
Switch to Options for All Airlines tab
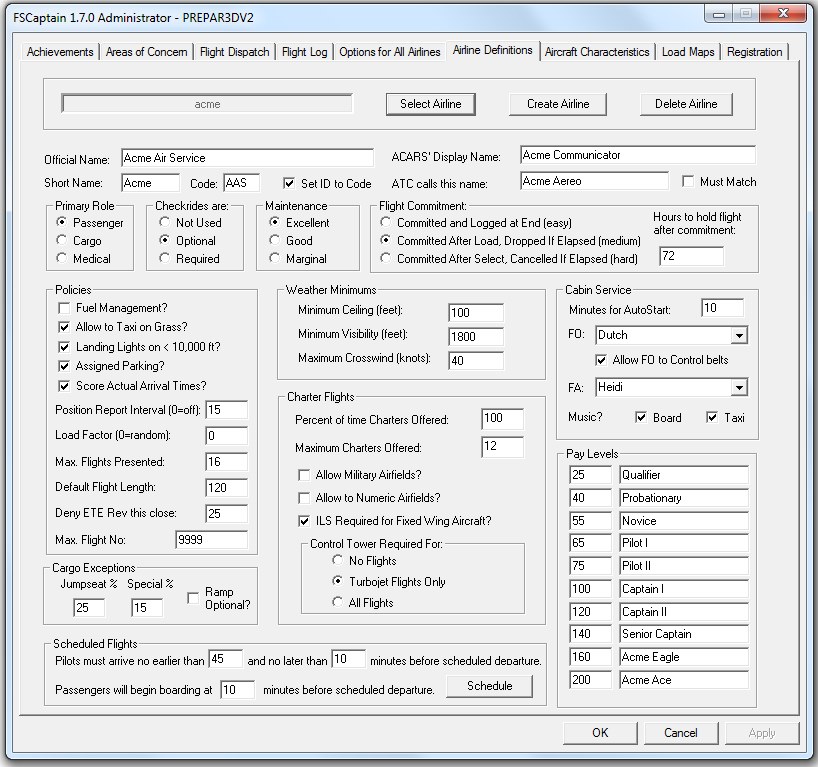390,52
